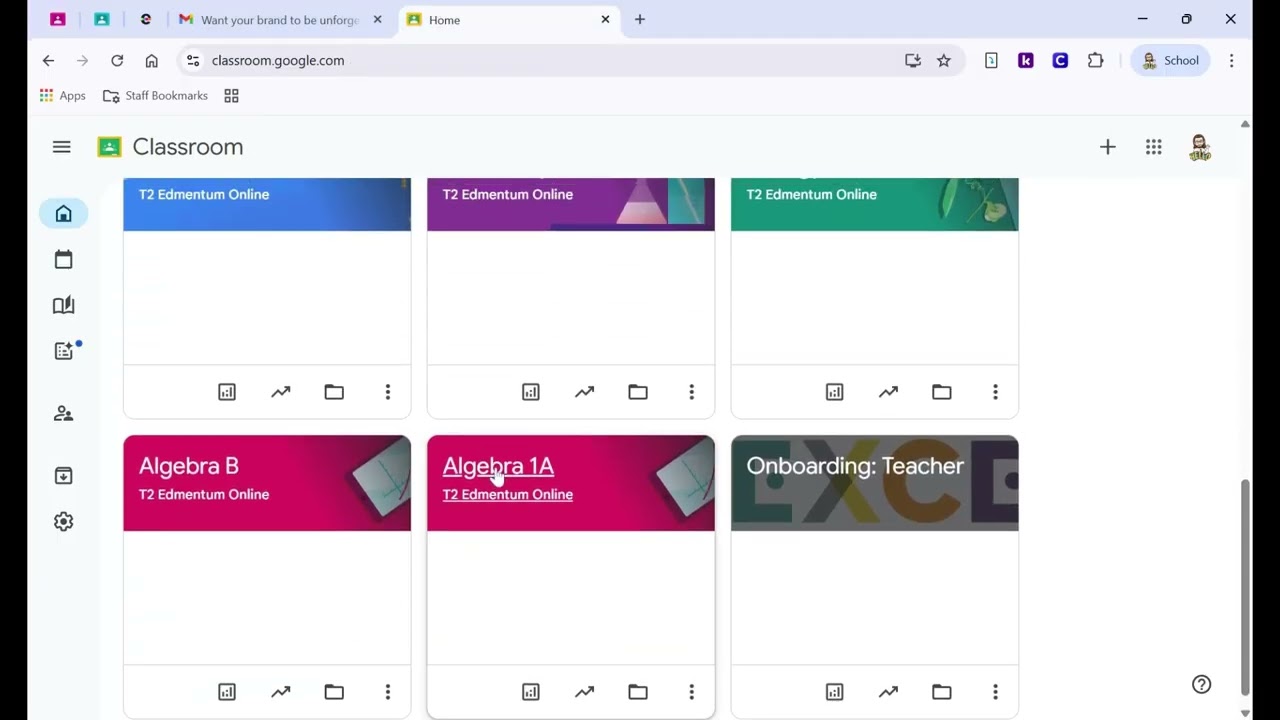Viewport: 1280px width, 720px height.
Task: Open the Google account avatar menu
Action: point(1200,147)
